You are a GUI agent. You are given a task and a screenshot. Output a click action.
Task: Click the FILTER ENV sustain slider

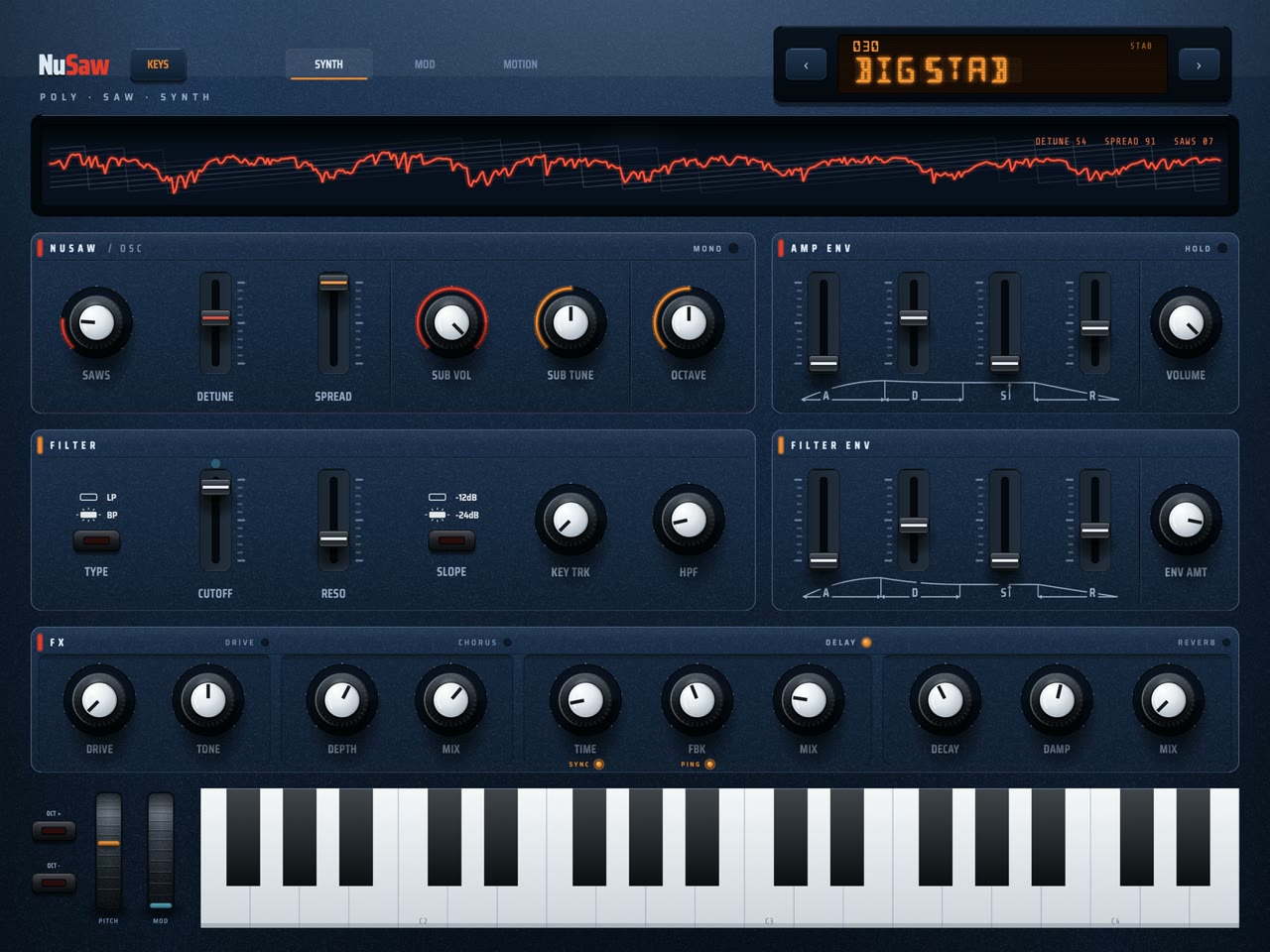[1004, 521]
